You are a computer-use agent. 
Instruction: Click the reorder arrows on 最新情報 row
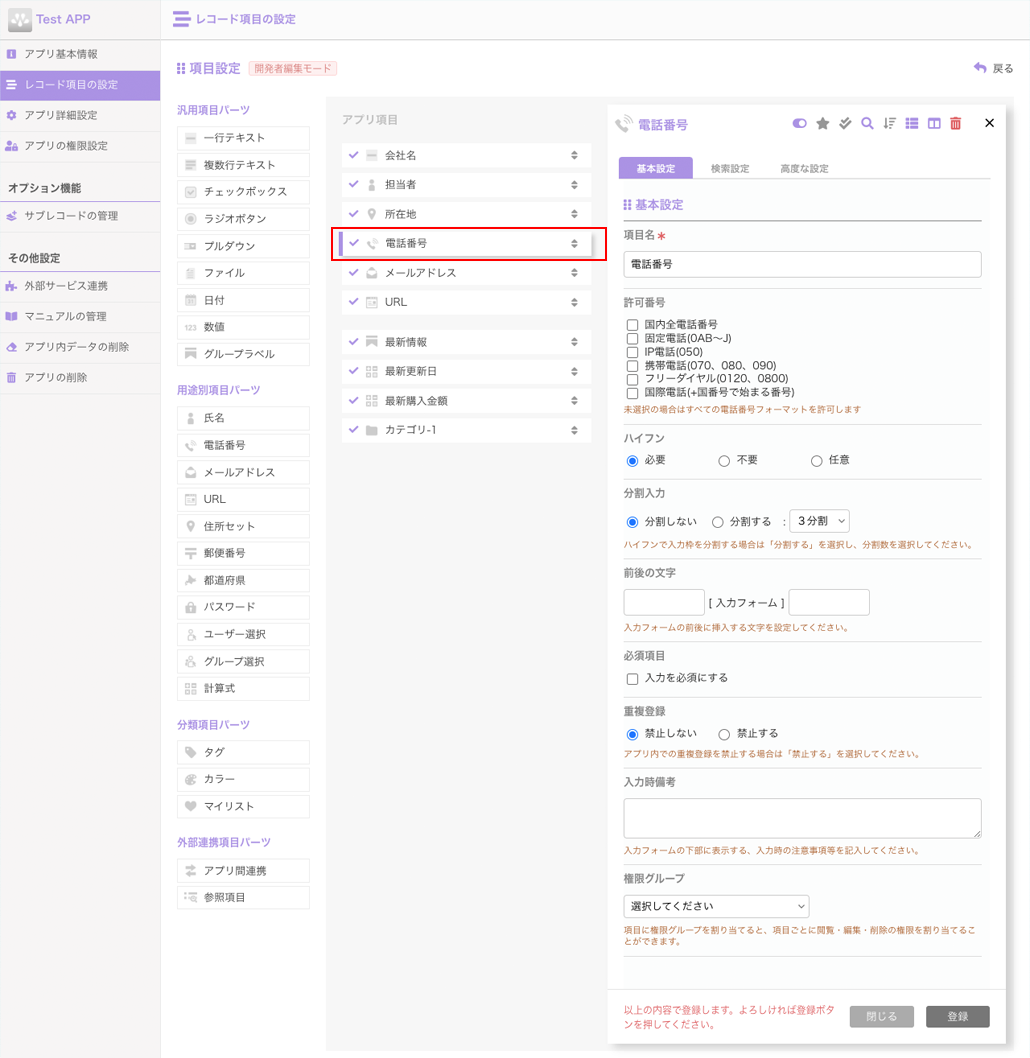[574, 342]
